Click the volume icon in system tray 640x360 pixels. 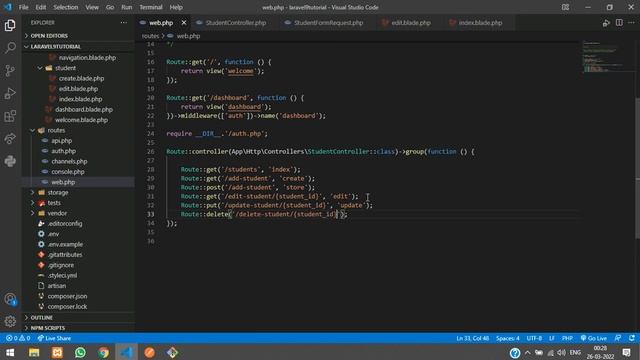[x=562, y=353]
